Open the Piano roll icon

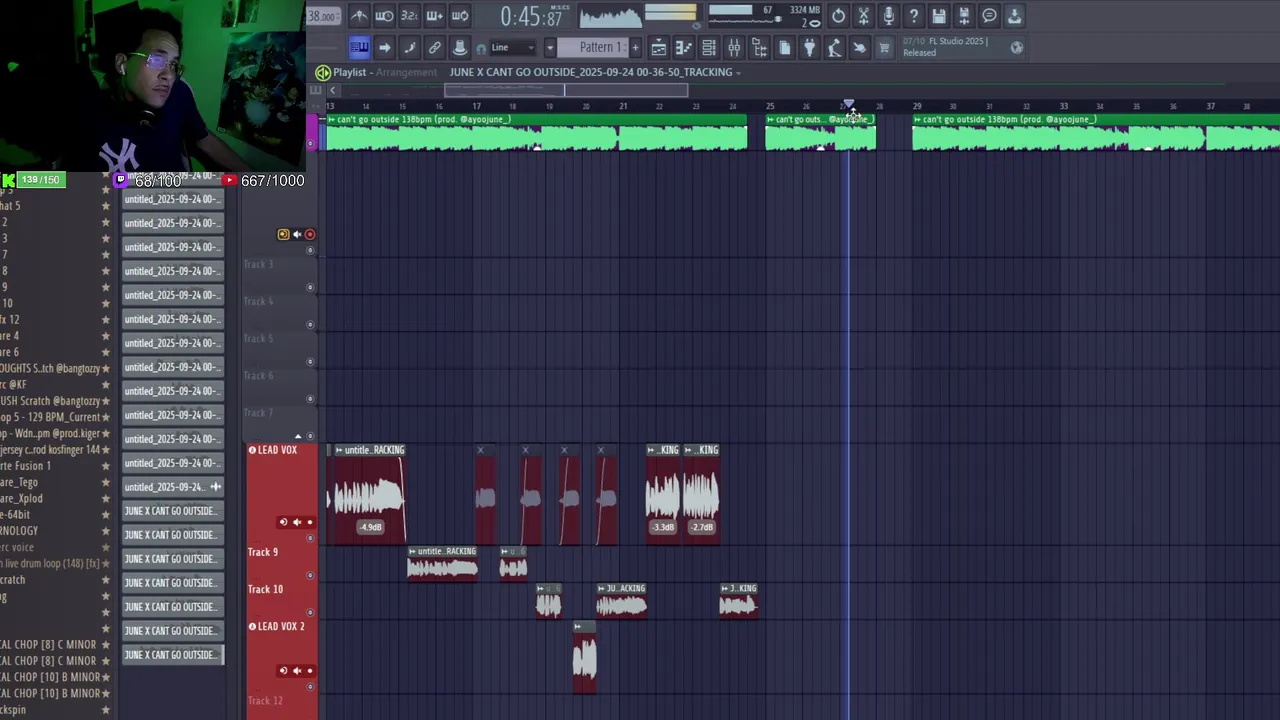point(684,47)
